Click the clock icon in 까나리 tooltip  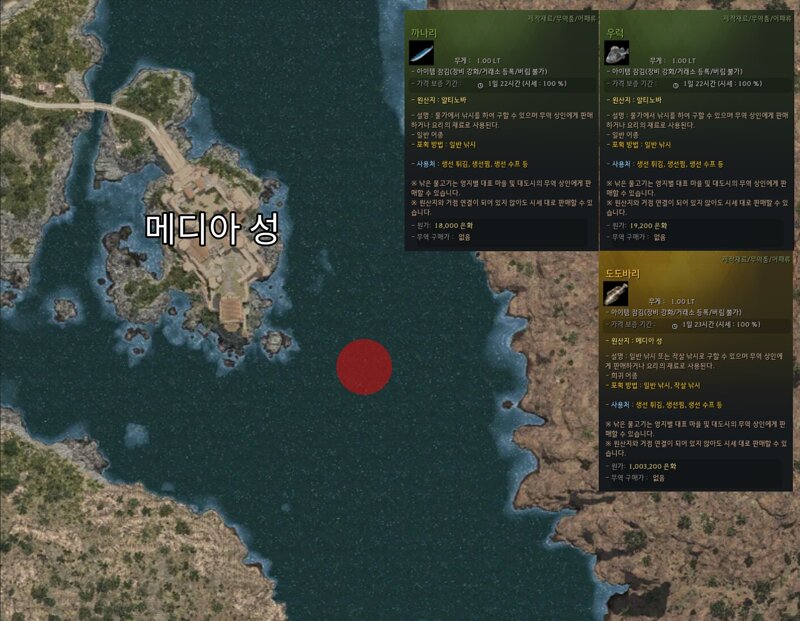pyautogui.click(x=480, y=85)
